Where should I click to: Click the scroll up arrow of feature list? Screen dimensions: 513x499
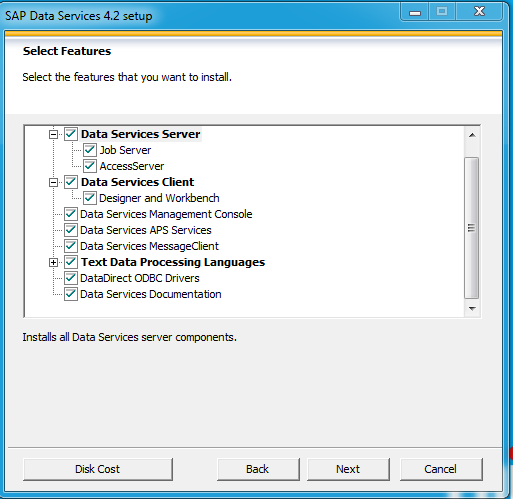point(472,135)
